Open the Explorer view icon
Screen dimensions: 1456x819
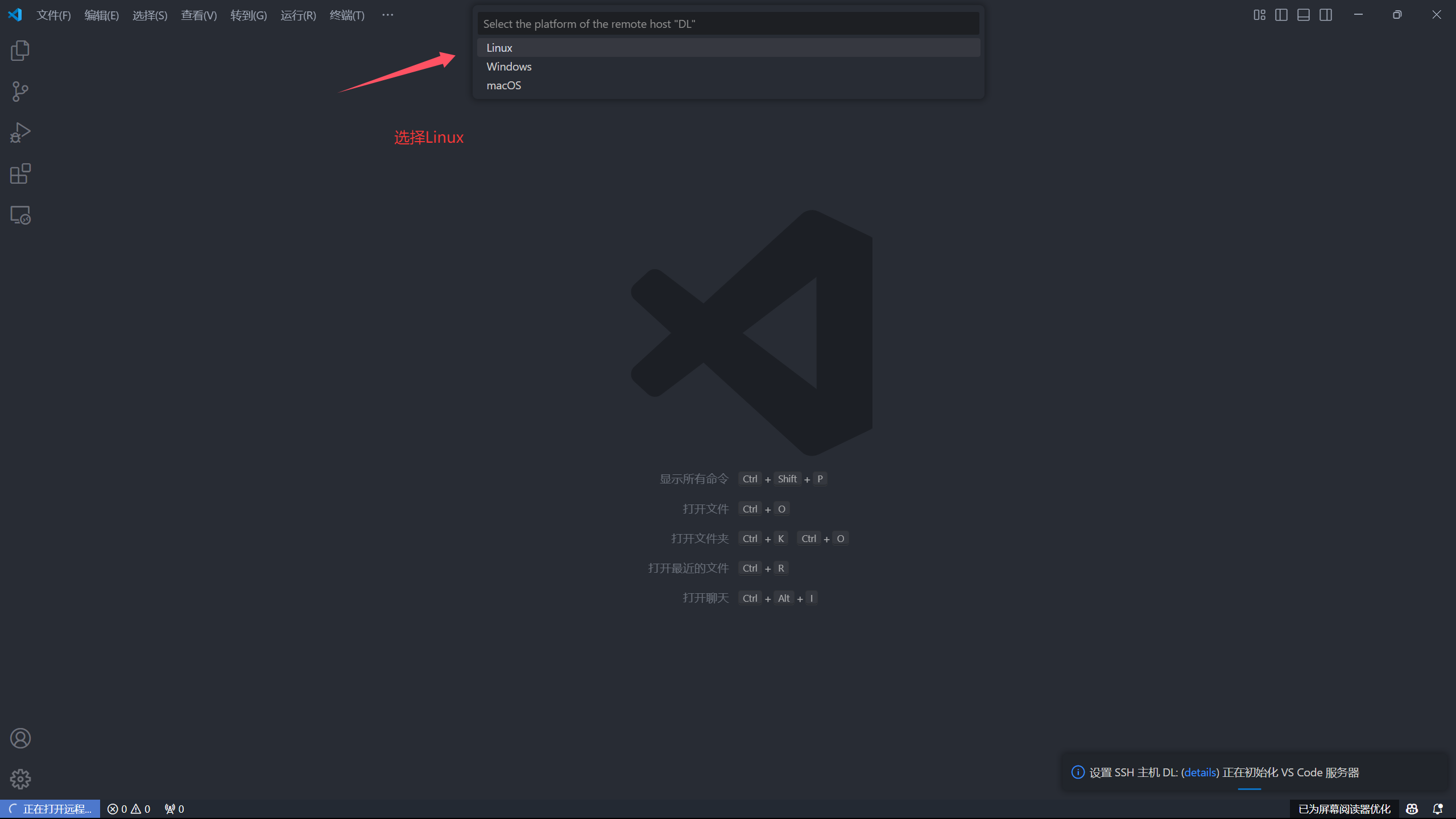(20, 51)
